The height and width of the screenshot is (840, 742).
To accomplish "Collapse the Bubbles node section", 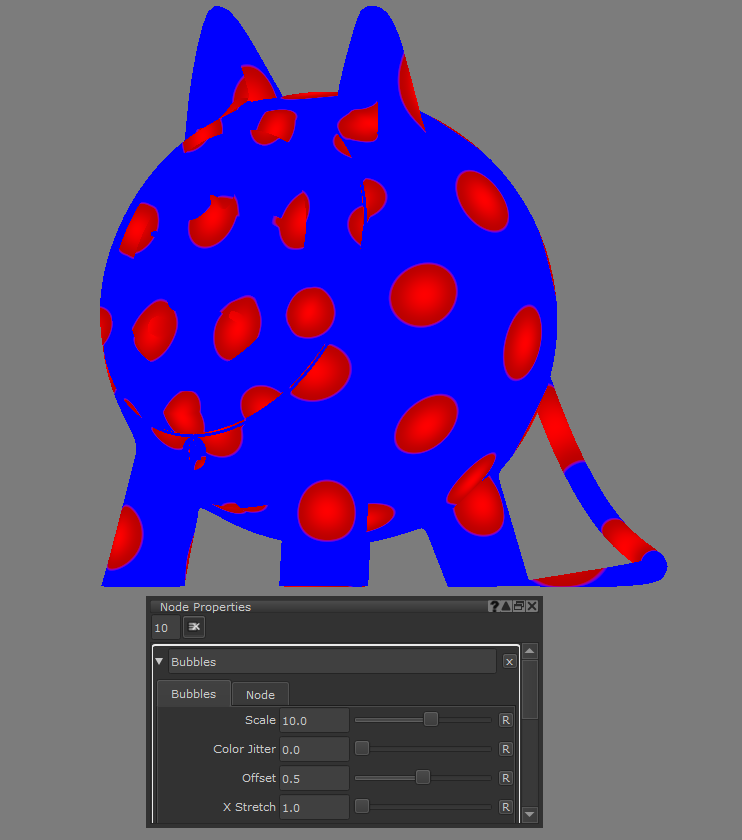I will pyautogui.click(x=160, y=662).
